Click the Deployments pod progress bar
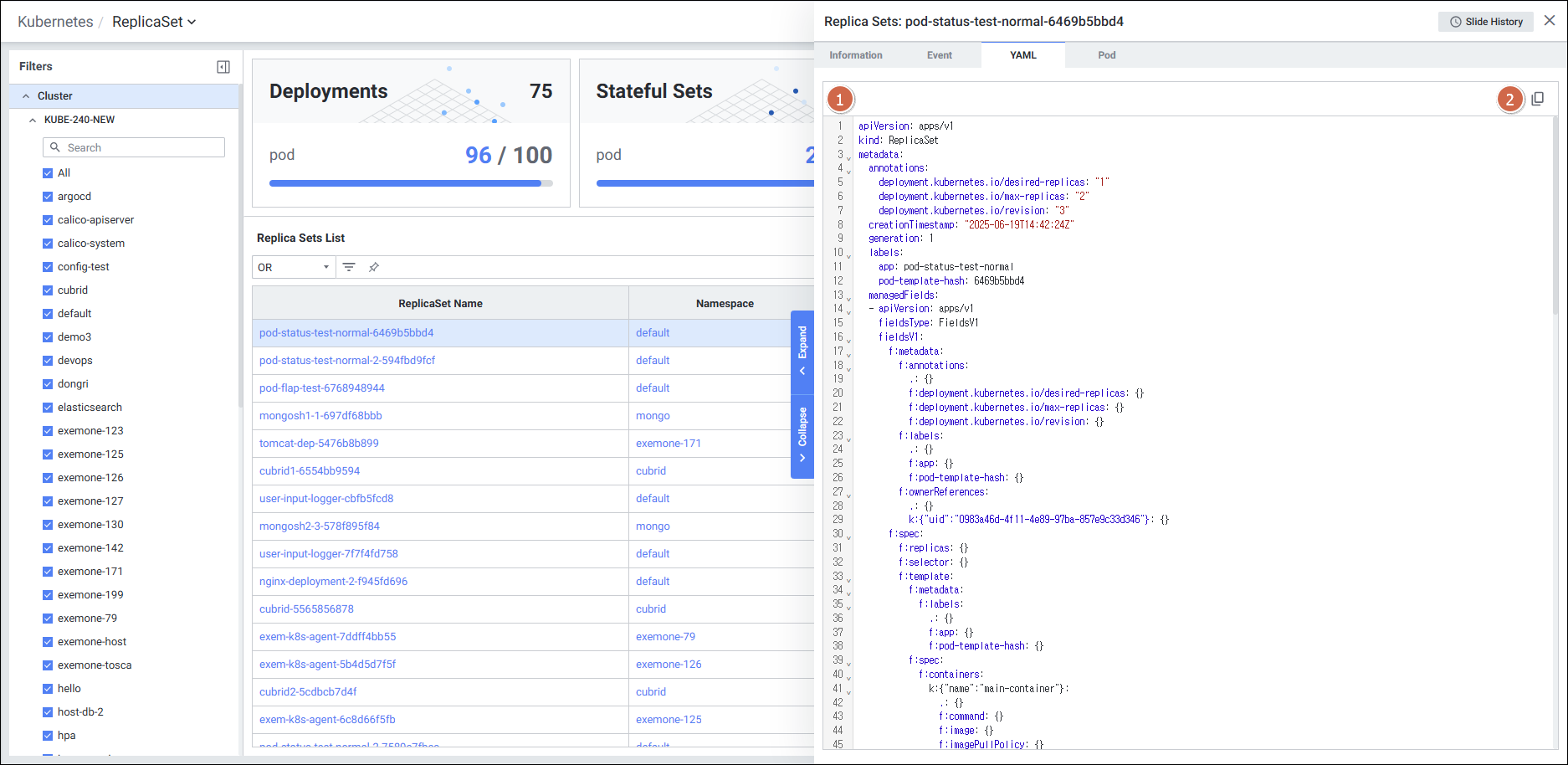This screenshot has width=1568, height=765. (x=410, y=183)
